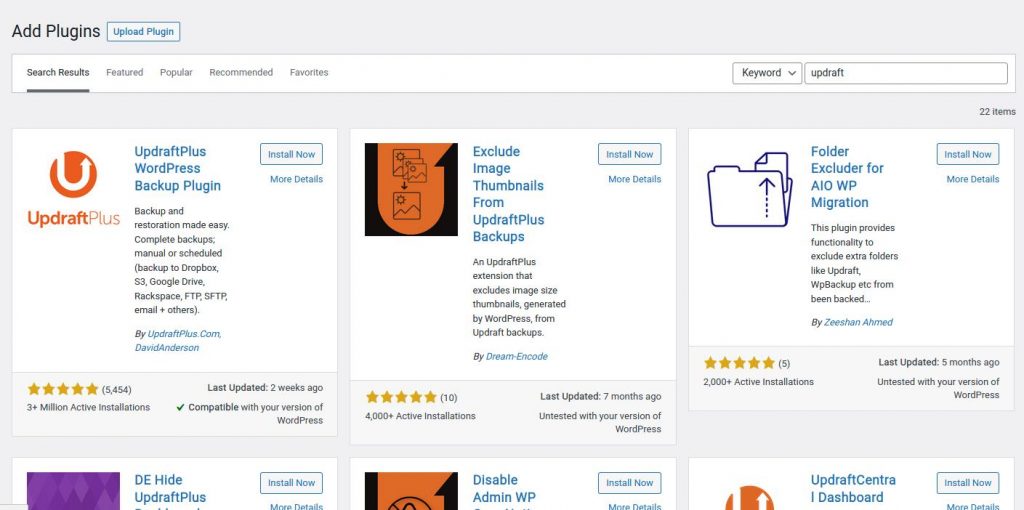Install the UpdraftPlus WordPress Backup Plugin
The height and width of the screenshot is (510, 1024).
click(291, 154)
